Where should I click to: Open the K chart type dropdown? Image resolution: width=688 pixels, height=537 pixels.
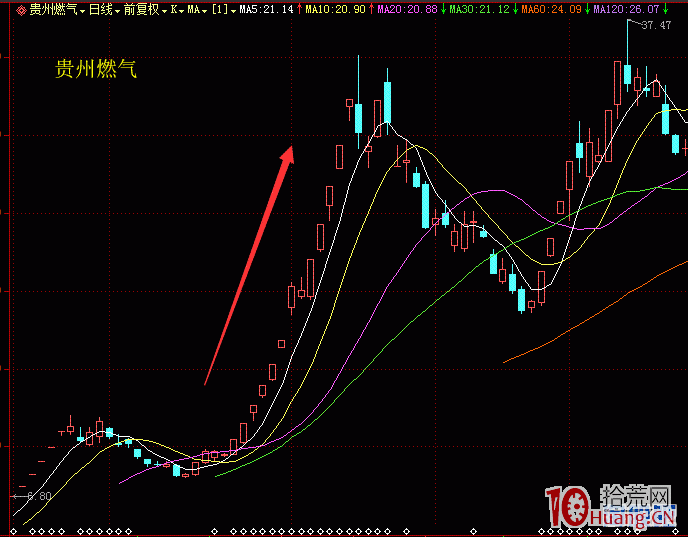[177, 10]
